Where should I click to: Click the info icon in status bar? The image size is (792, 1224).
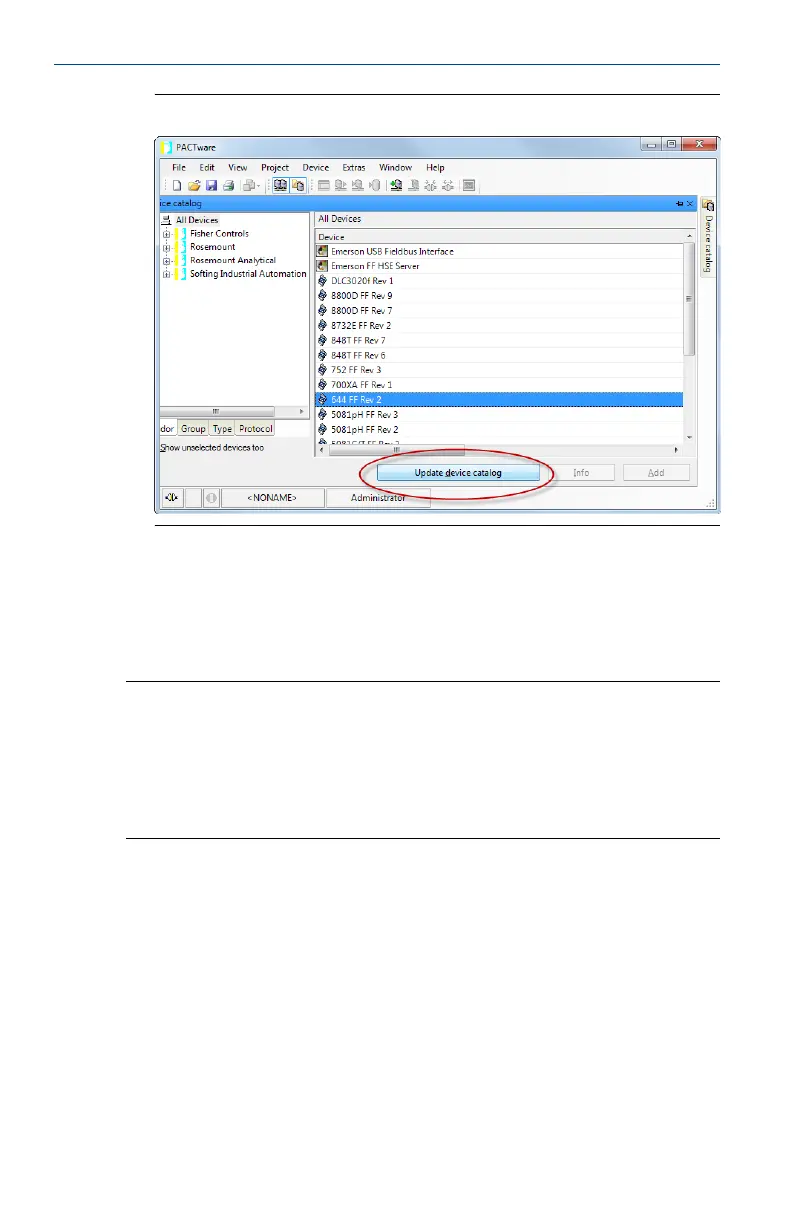point(211,497)
